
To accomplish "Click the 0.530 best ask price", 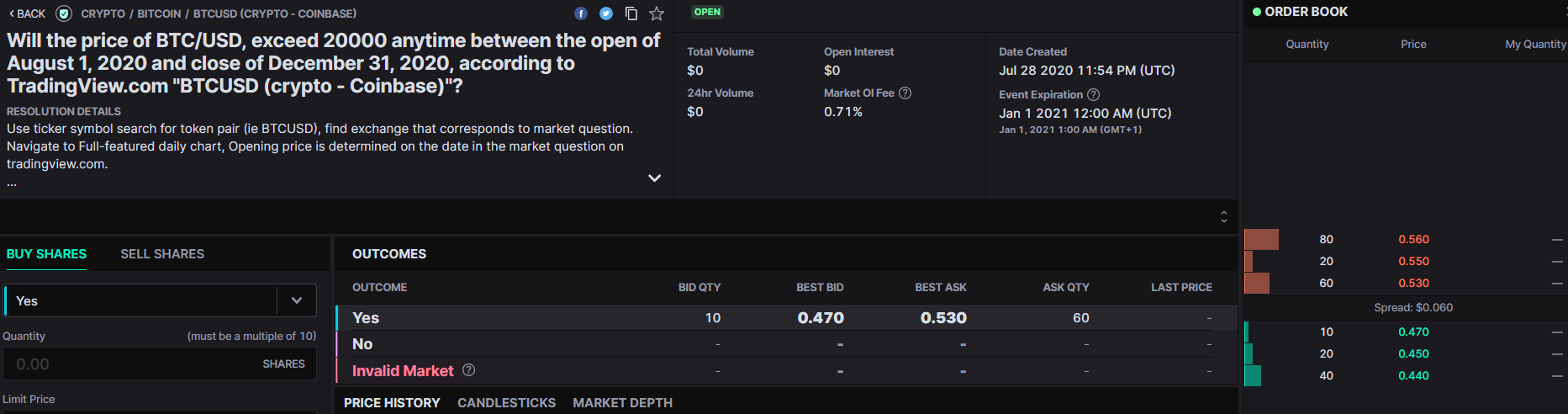I will tap(943, 318).
